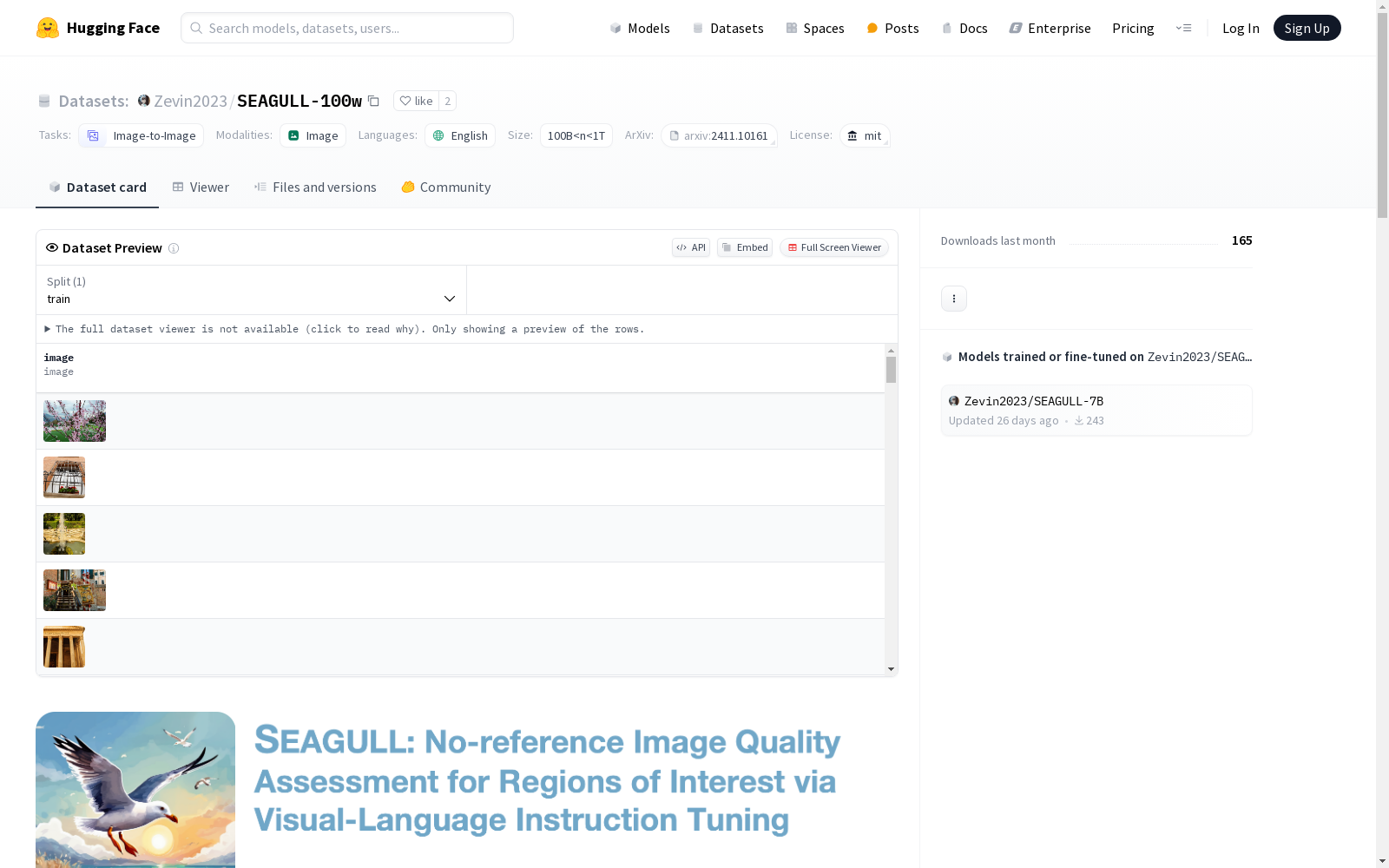Open Enterprise from the navbar
This screenshot has height=868, width=1389.
[x=1050, y=28]
